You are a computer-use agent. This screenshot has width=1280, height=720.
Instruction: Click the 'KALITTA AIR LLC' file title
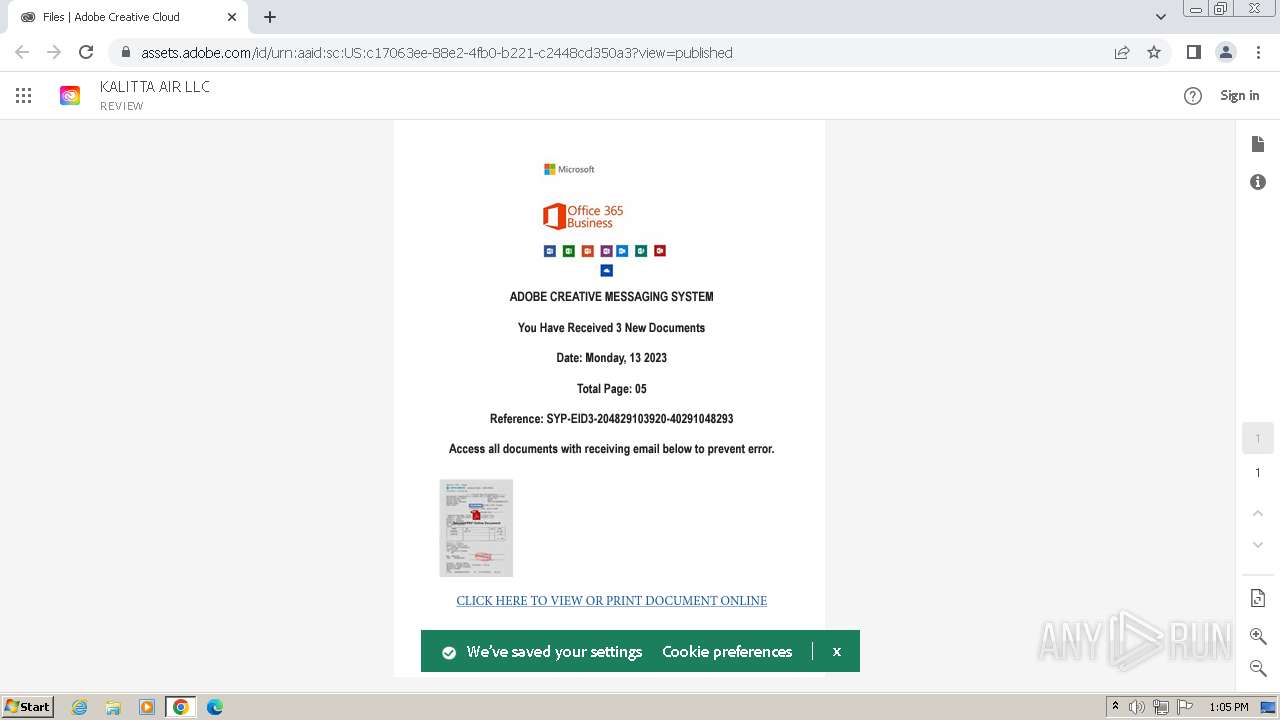coord(155,87)
